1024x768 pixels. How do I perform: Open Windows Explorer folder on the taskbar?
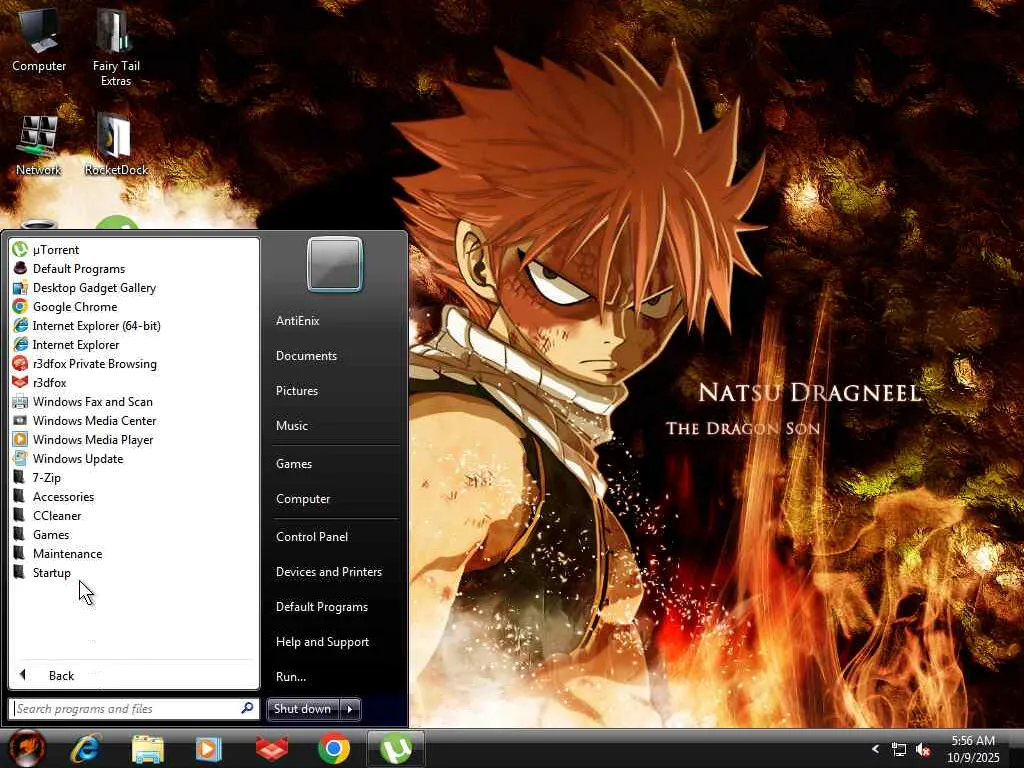tap(148, 748)
